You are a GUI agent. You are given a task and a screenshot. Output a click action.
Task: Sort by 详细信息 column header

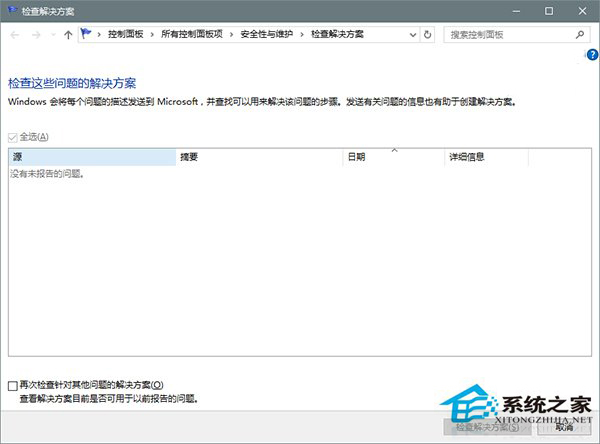(486, 157)
